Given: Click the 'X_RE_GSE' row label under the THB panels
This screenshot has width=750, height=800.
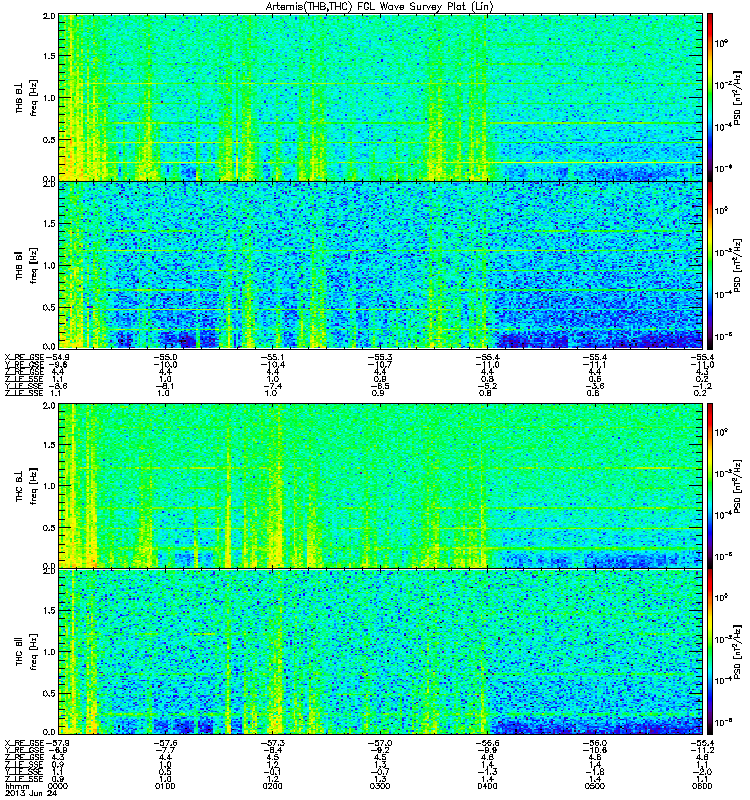Looking at the screenshot, I should pyautogui.click(x=24, y=357).
